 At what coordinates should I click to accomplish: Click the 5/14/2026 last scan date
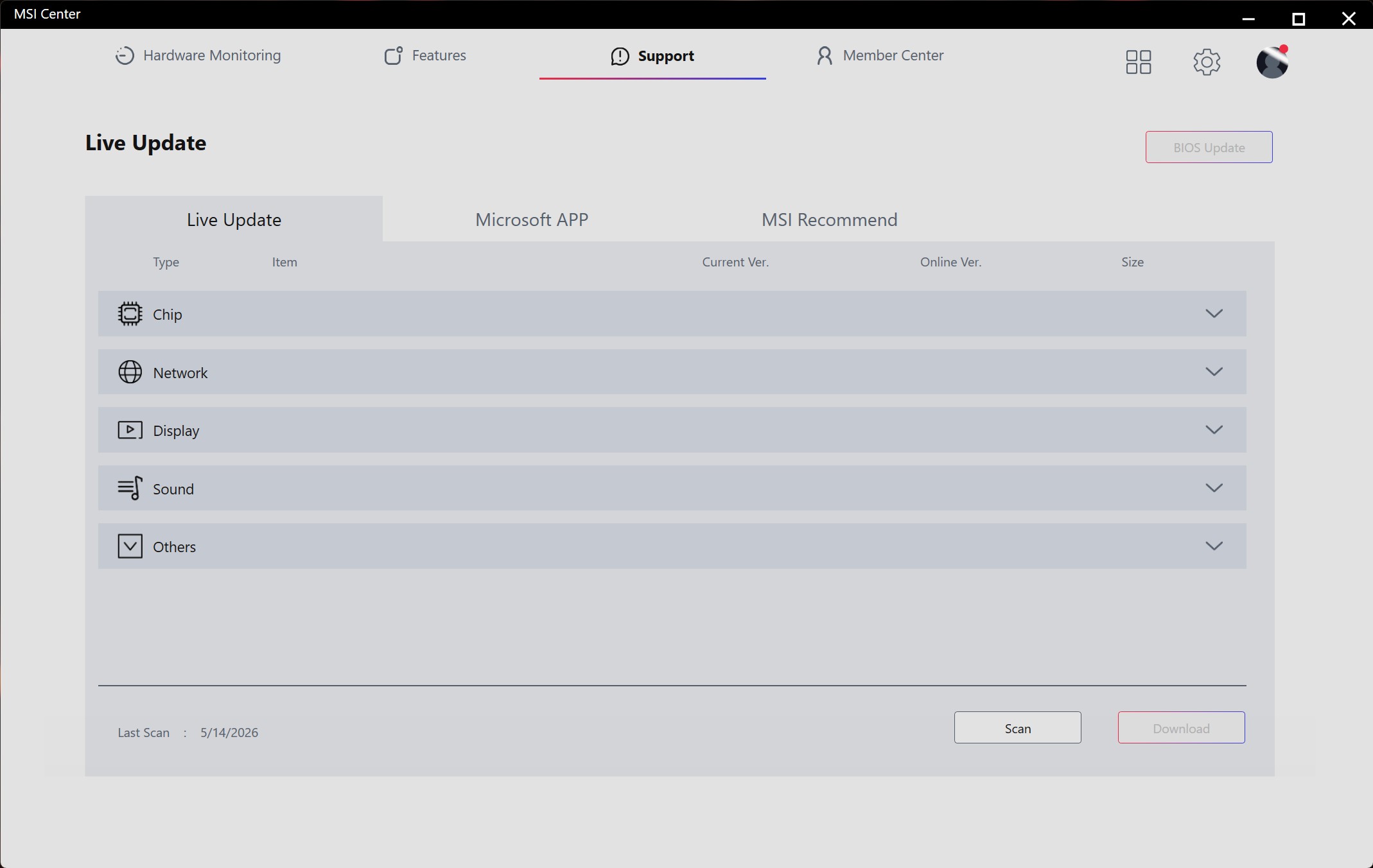(229, 733)
